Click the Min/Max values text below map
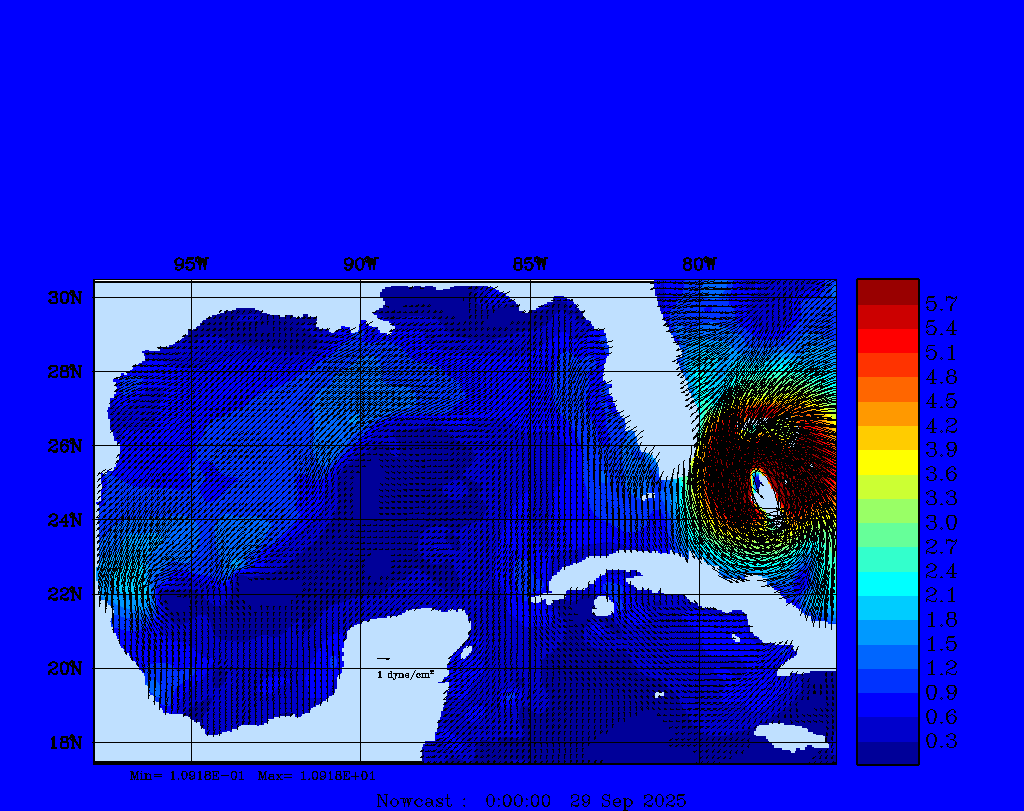 (253, 775)
